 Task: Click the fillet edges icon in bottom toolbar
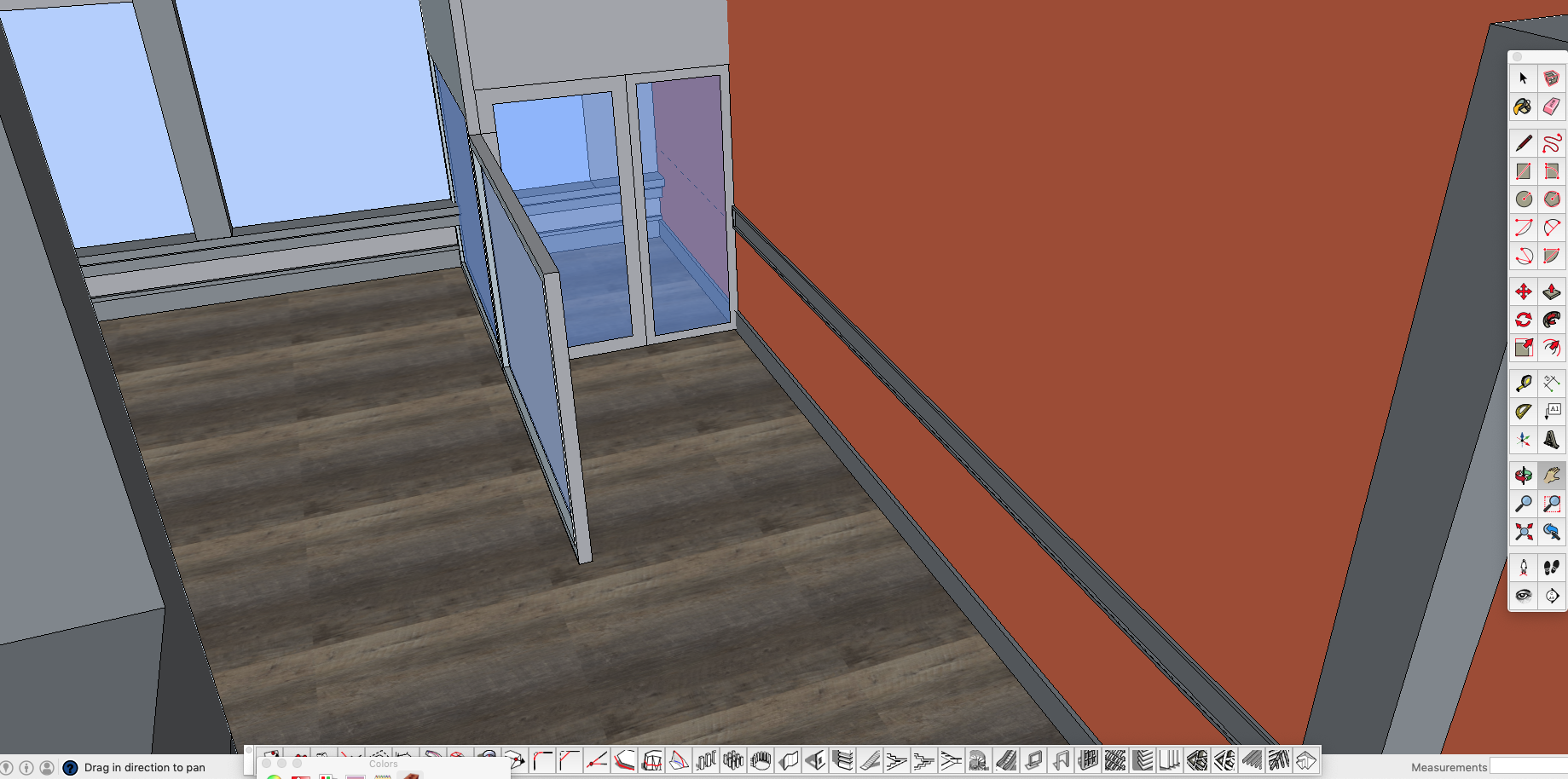tap(542, 760)
